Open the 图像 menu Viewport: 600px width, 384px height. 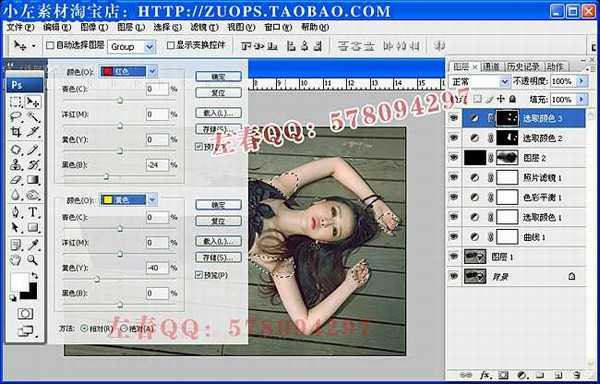click(x=94, y=28)
